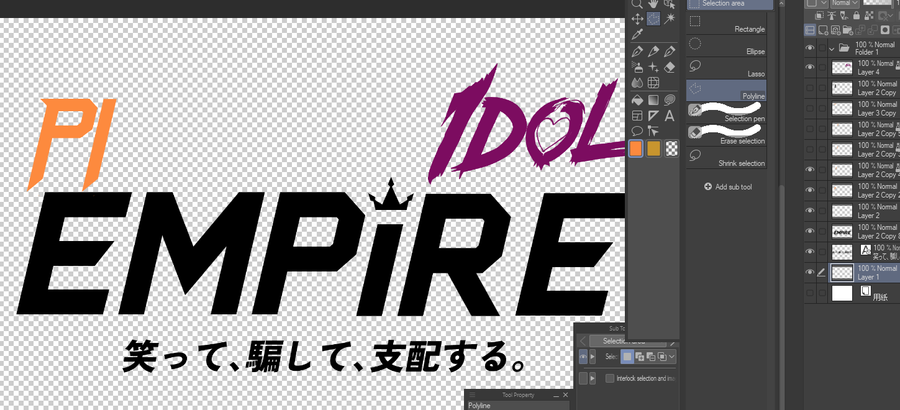
Task: Select the Pencil tool
Action: click(x=653, y=52)
